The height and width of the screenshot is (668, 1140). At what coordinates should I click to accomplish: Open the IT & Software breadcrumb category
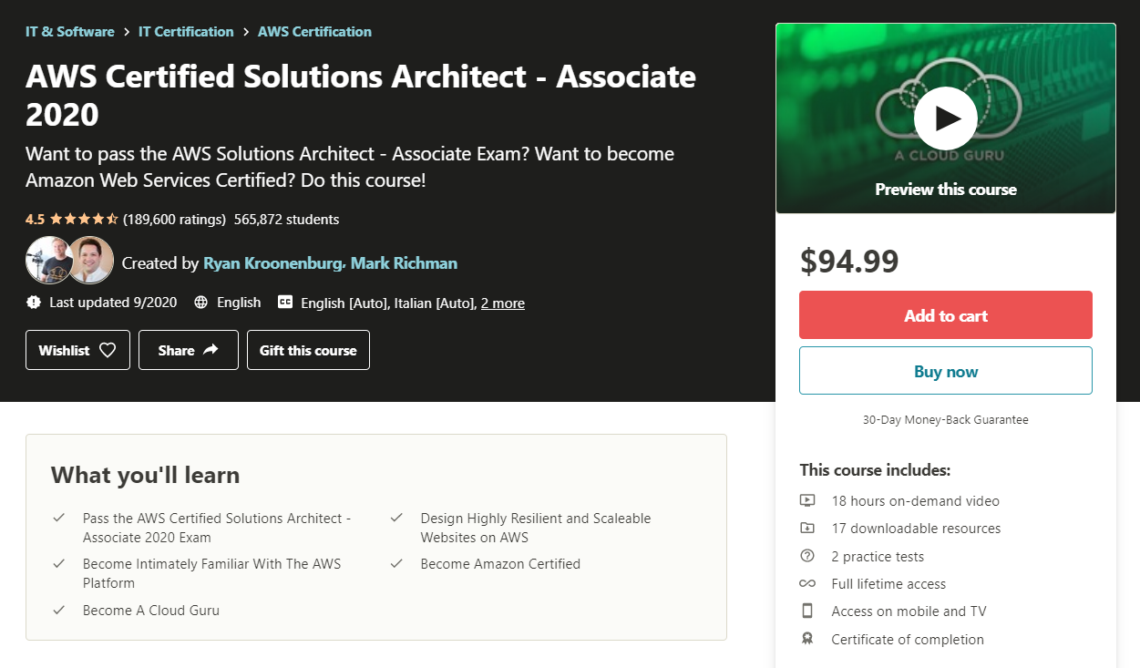tap(69, 31)
